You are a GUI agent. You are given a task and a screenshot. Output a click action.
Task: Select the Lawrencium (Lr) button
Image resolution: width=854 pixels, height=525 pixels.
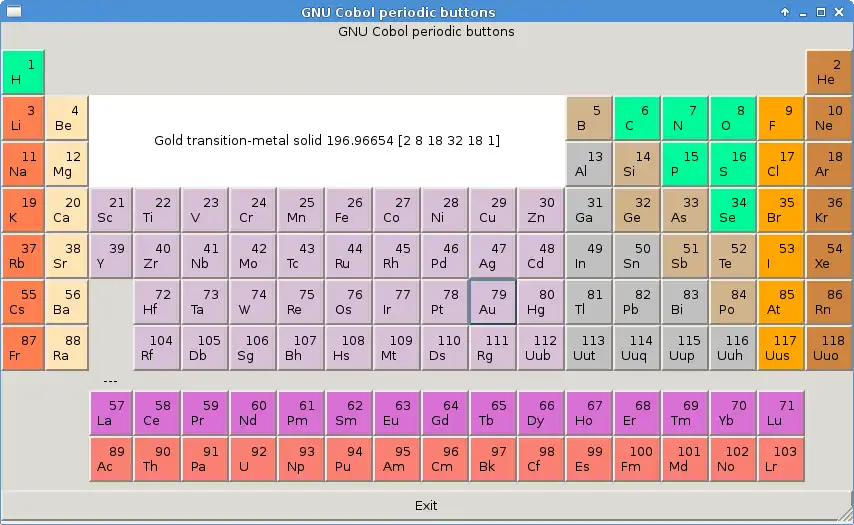tap(780, 459)
